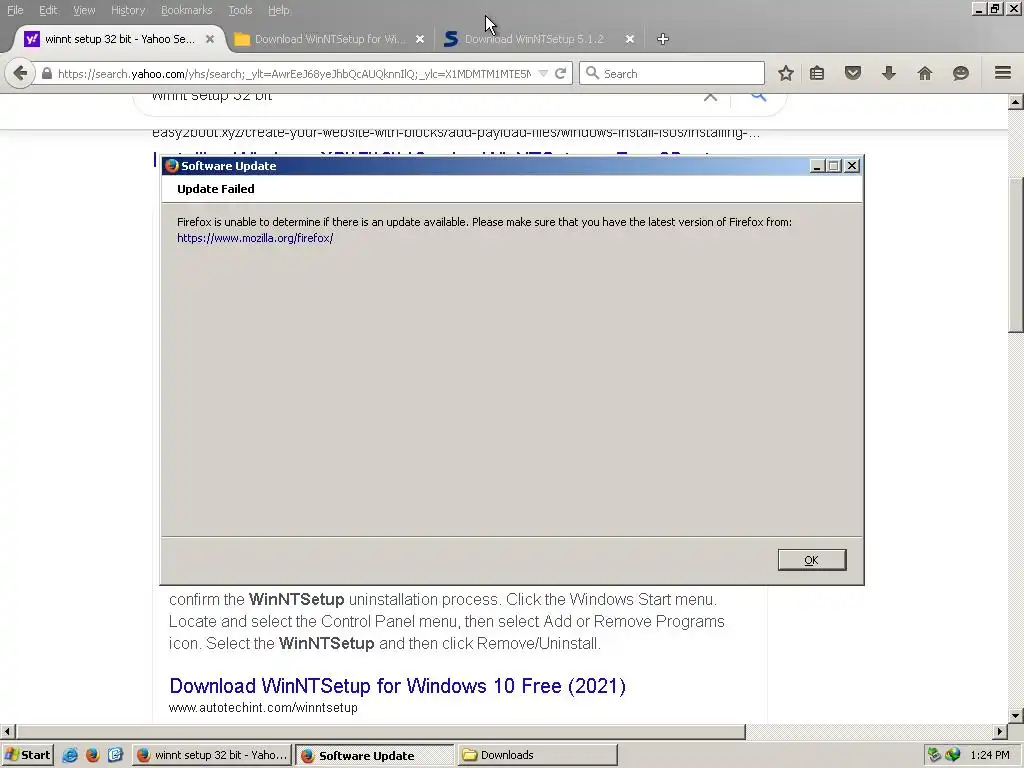Click horizontal scrollbar right arrow
Screen dimensions: 1024x768
[1000, 731]
